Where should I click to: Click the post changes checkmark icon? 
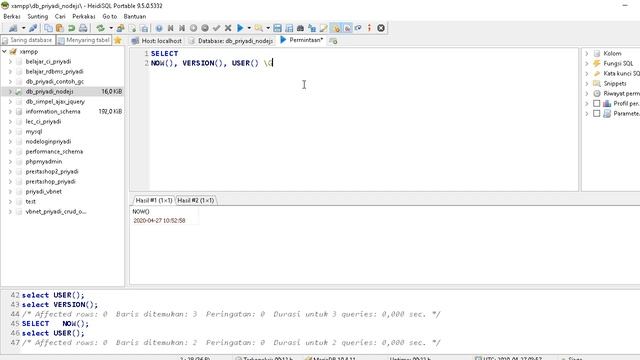pos(216,28)
